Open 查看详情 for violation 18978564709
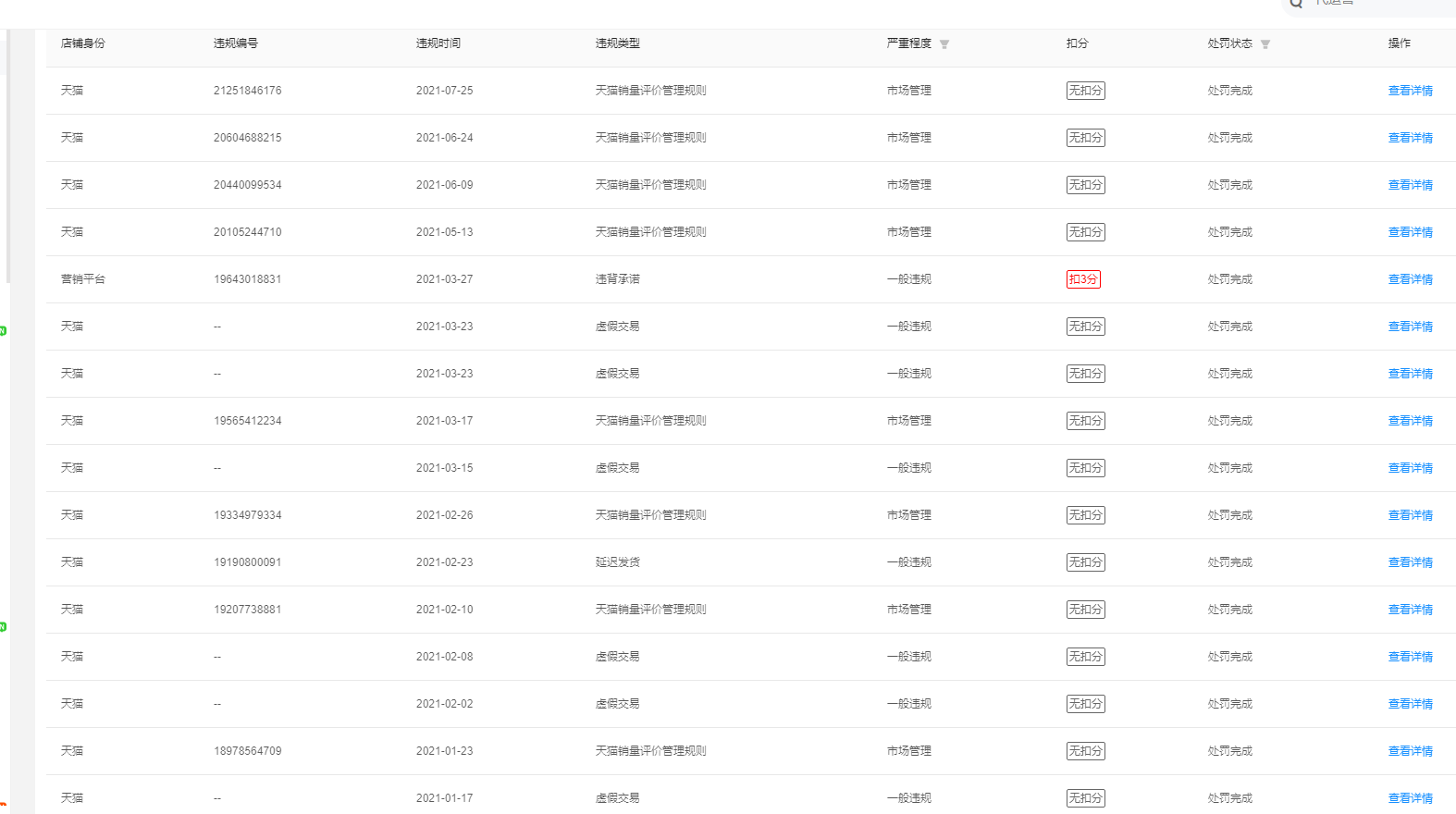 tap(1410, 751)
